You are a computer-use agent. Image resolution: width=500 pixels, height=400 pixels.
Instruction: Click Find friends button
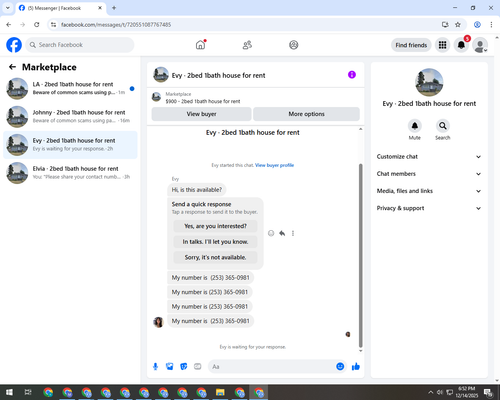pyautogui.click(x=411, y=45)
